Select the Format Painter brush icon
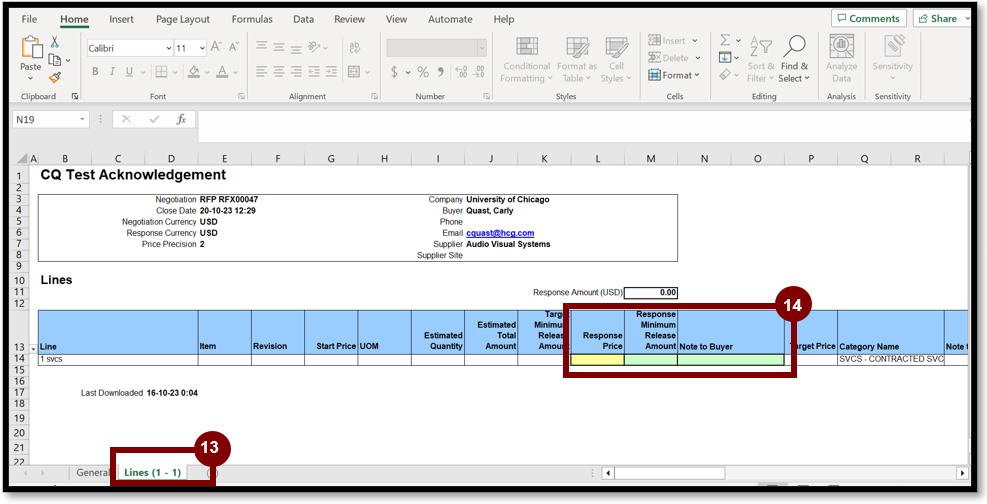 pos(55,77)
